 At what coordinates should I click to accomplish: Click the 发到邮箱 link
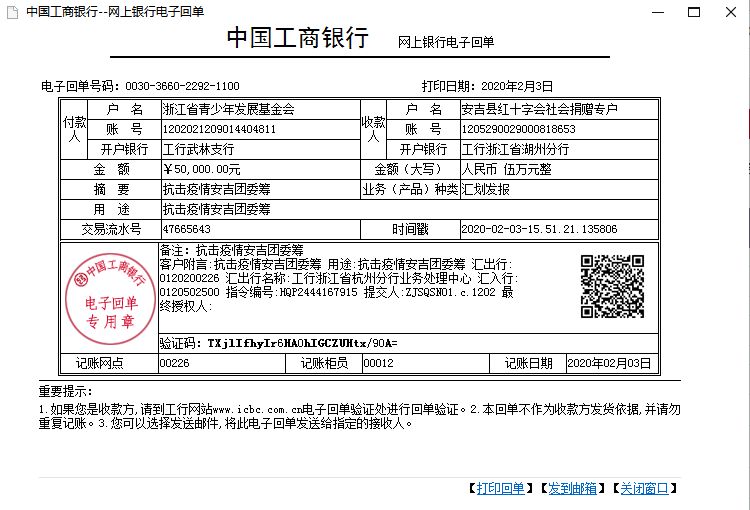click(x=572, y=488)
